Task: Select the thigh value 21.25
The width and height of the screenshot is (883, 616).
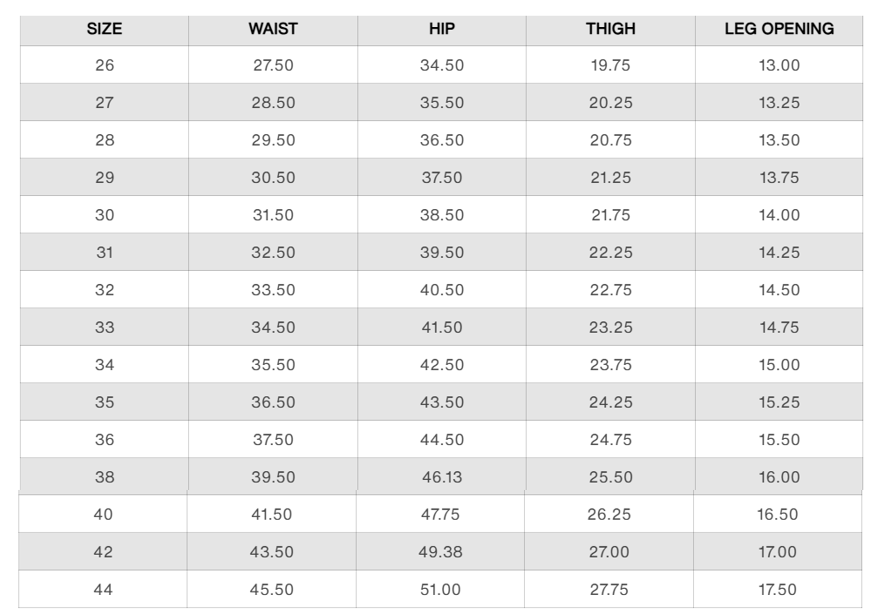Action: tap(610, 178)
